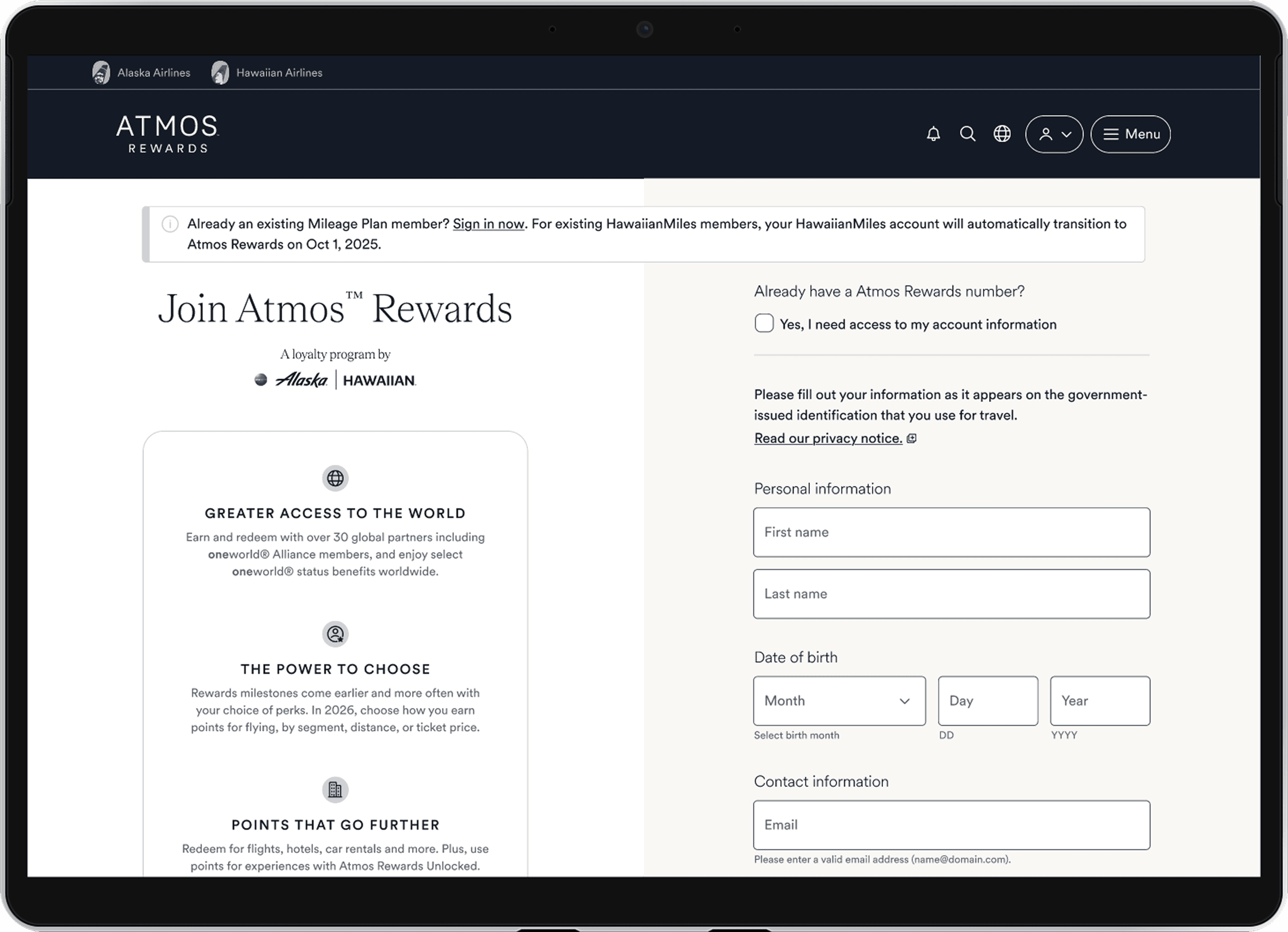This screenshot has height=932, width=1288.
Task: Open the birth Month dropdown
Action: tap(839, 700)
